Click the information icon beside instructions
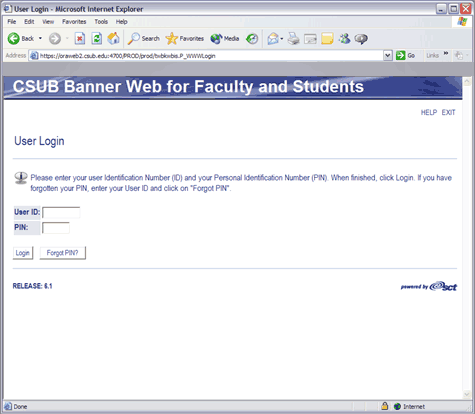 click(21, 178)
